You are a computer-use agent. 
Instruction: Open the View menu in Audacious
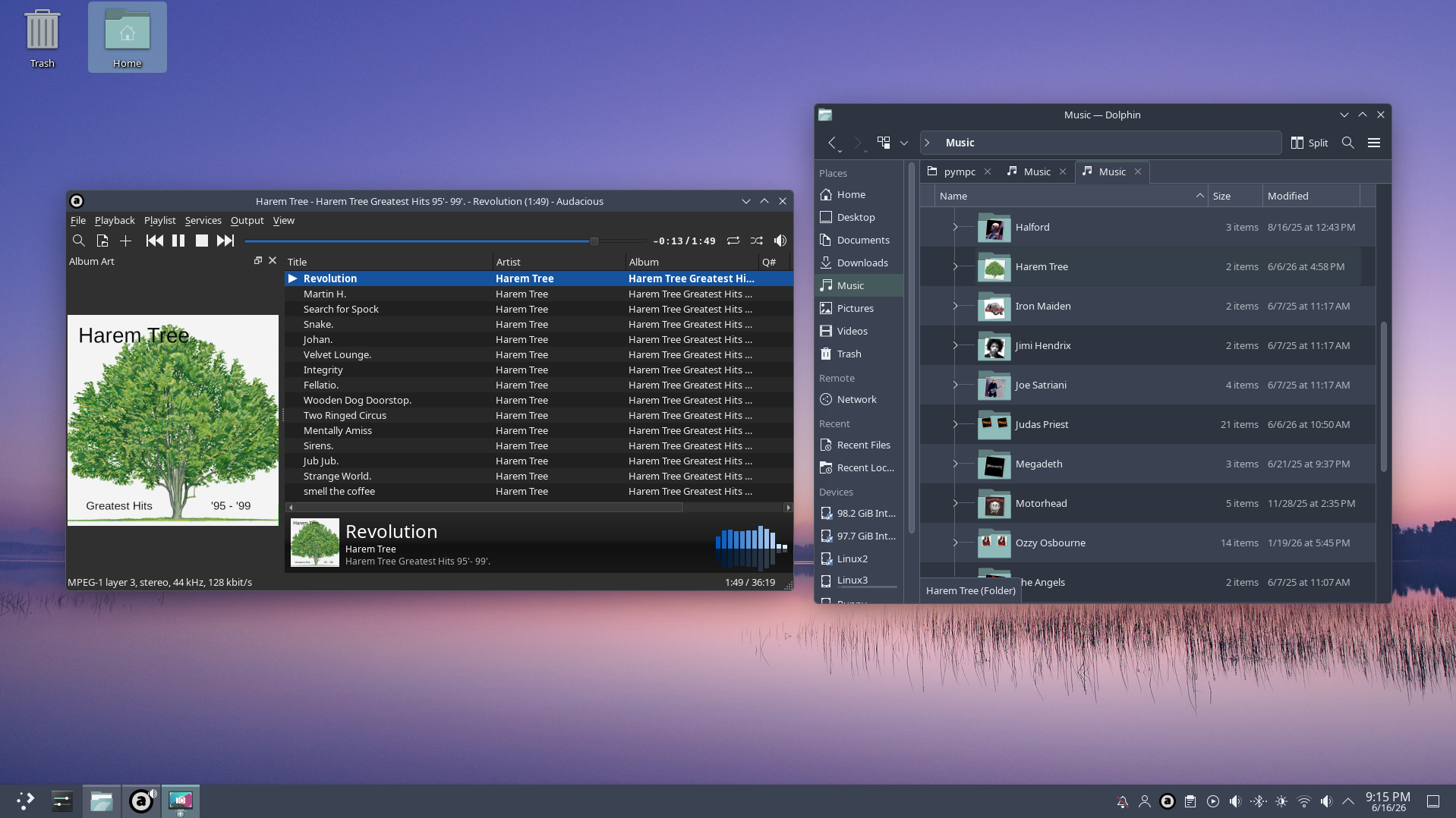(284, 220)
